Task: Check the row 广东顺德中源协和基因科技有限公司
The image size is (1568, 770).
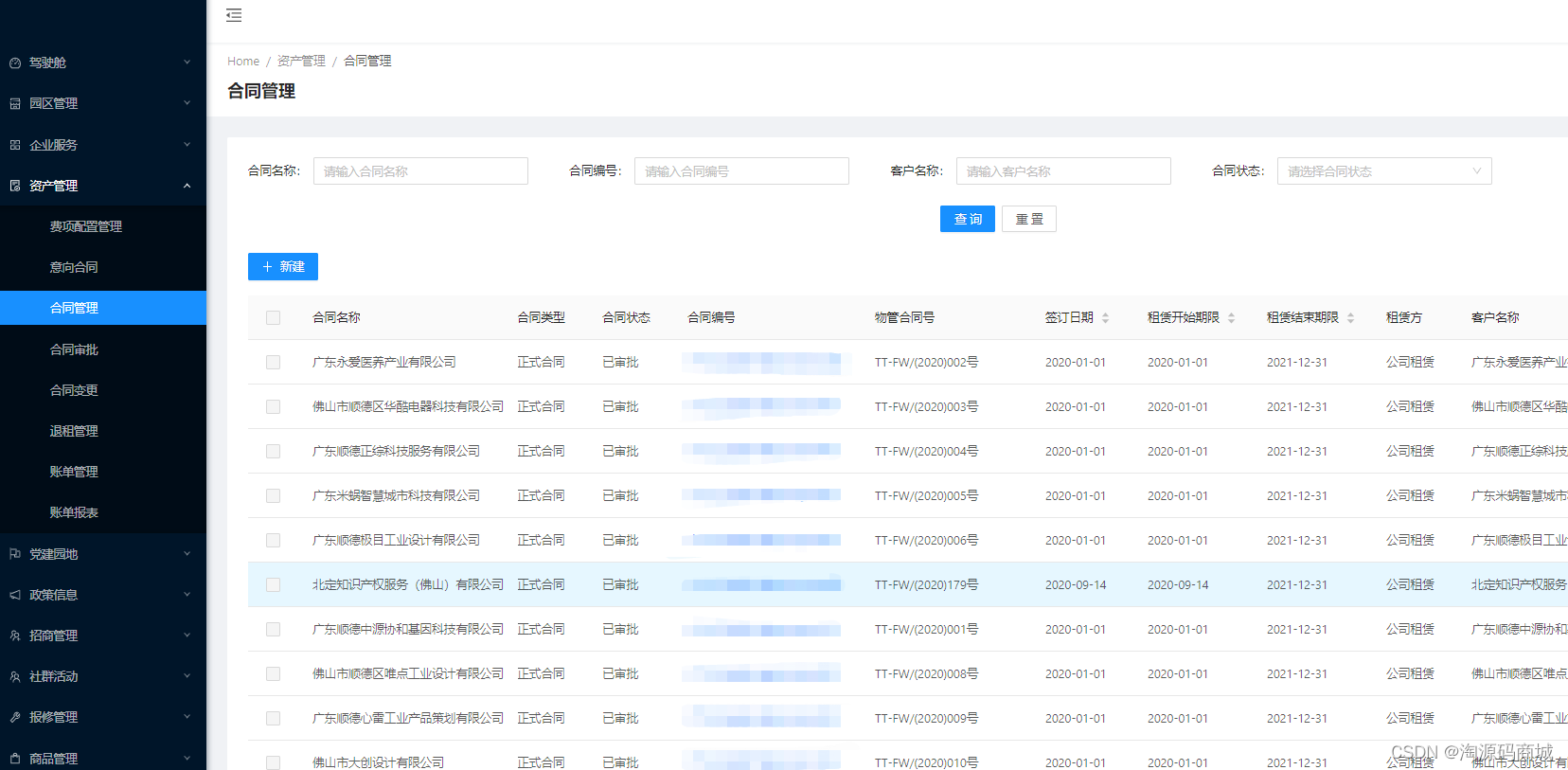Action: 273,629
